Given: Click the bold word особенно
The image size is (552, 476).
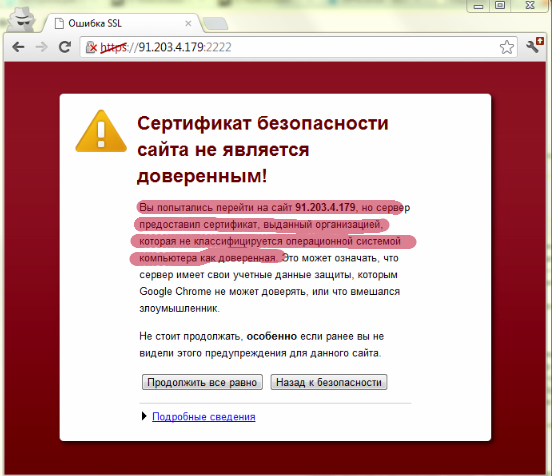Looking at the screenshot, I should (272, 336).
